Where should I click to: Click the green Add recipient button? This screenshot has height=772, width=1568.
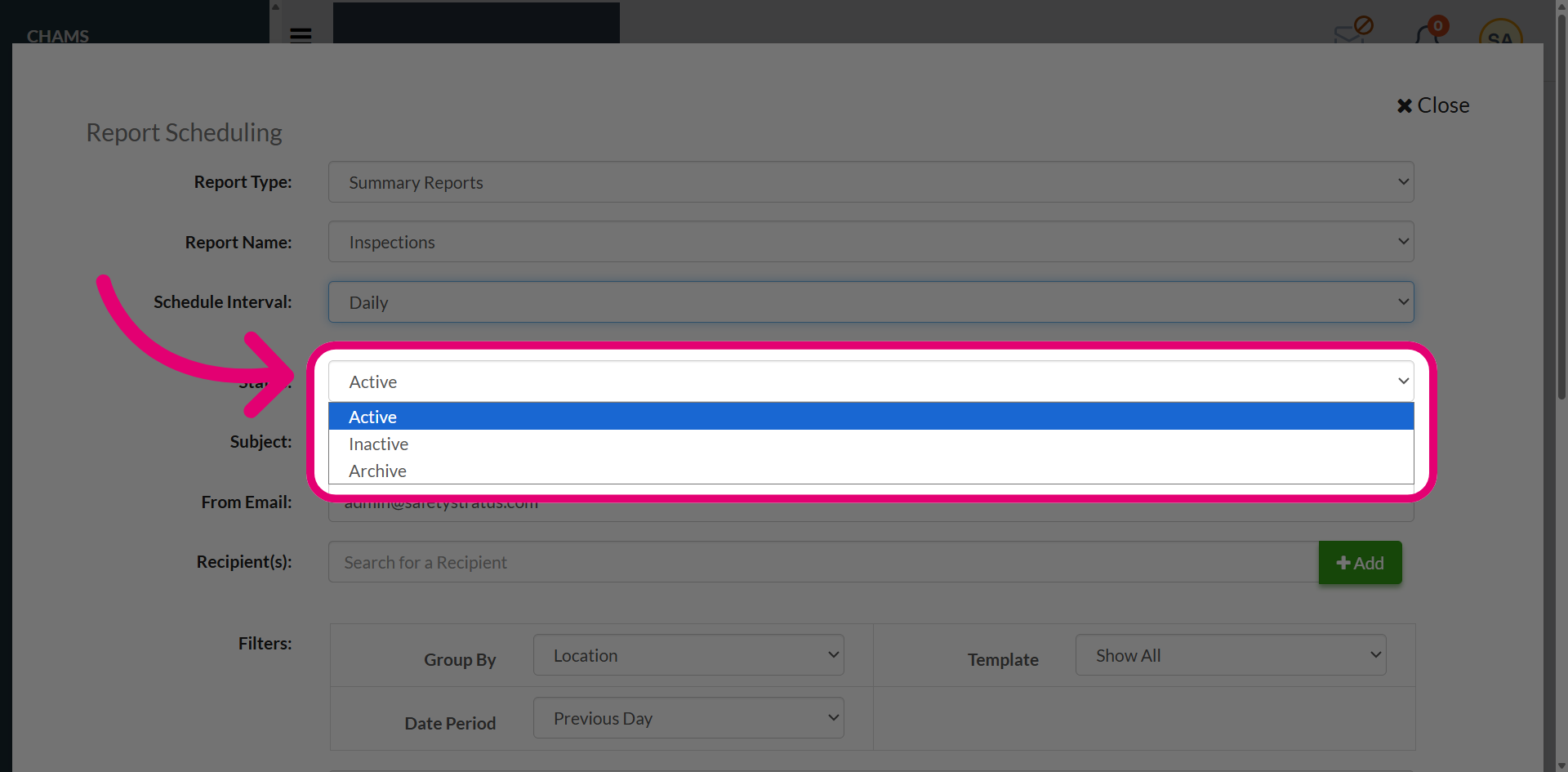1360,563
